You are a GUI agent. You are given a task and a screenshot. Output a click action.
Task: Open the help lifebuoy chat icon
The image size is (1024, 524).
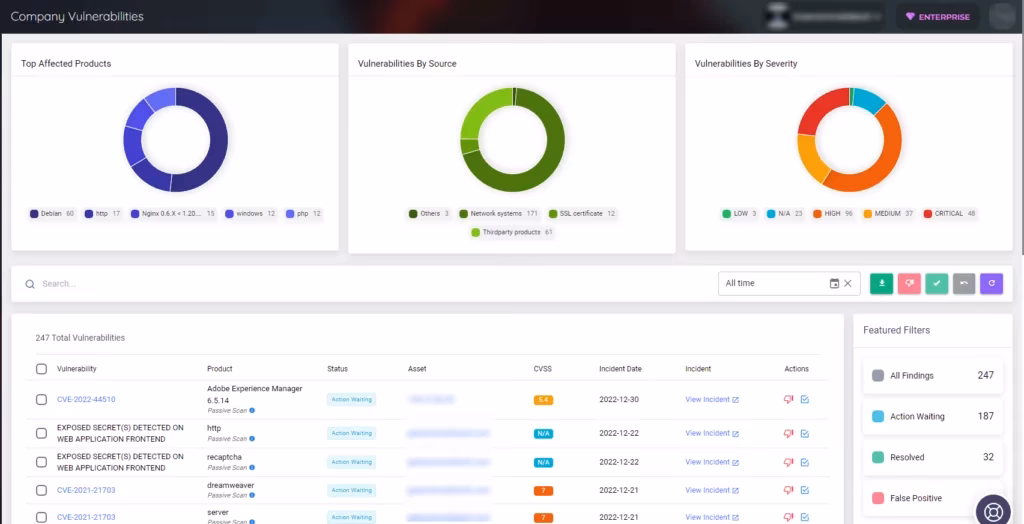[x=993, y=512]
